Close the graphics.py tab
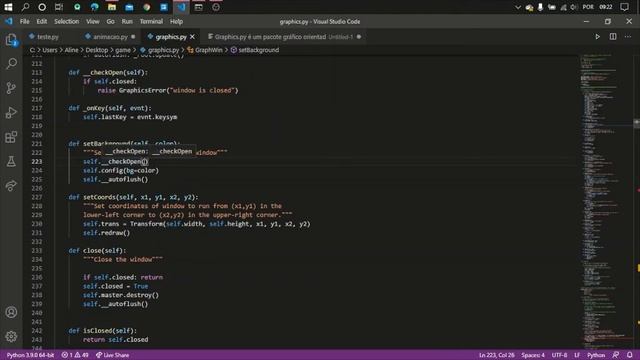Viewport: 640px width, 360px height. (x=192, y=37)
